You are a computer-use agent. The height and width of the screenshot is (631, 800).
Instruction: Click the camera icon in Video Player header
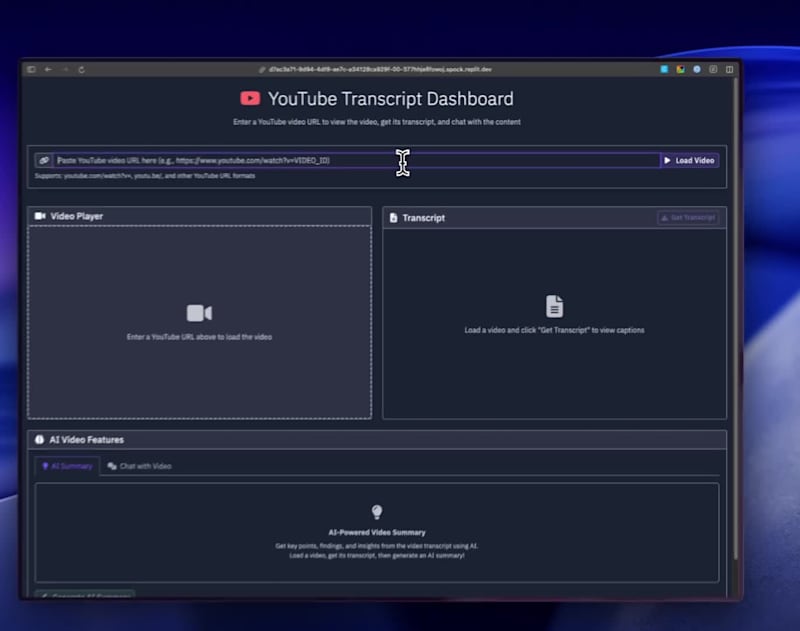(40, 216)
